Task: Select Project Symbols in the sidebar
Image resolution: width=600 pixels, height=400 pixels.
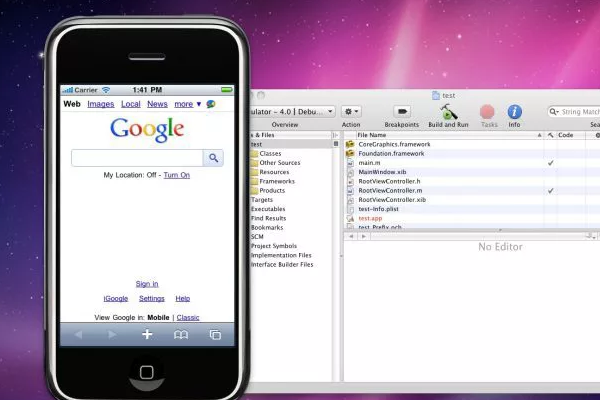Action: click(x=274, y=246)
